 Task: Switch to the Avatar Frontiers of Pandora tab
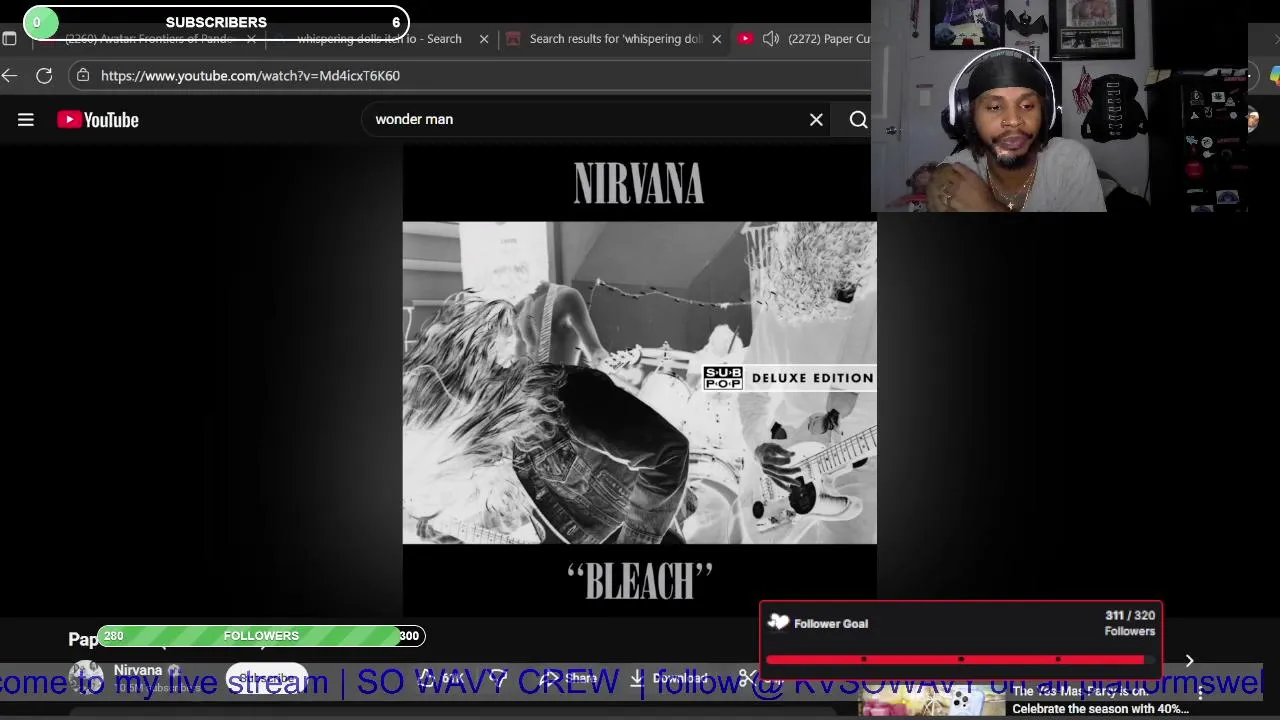point(149,39)
